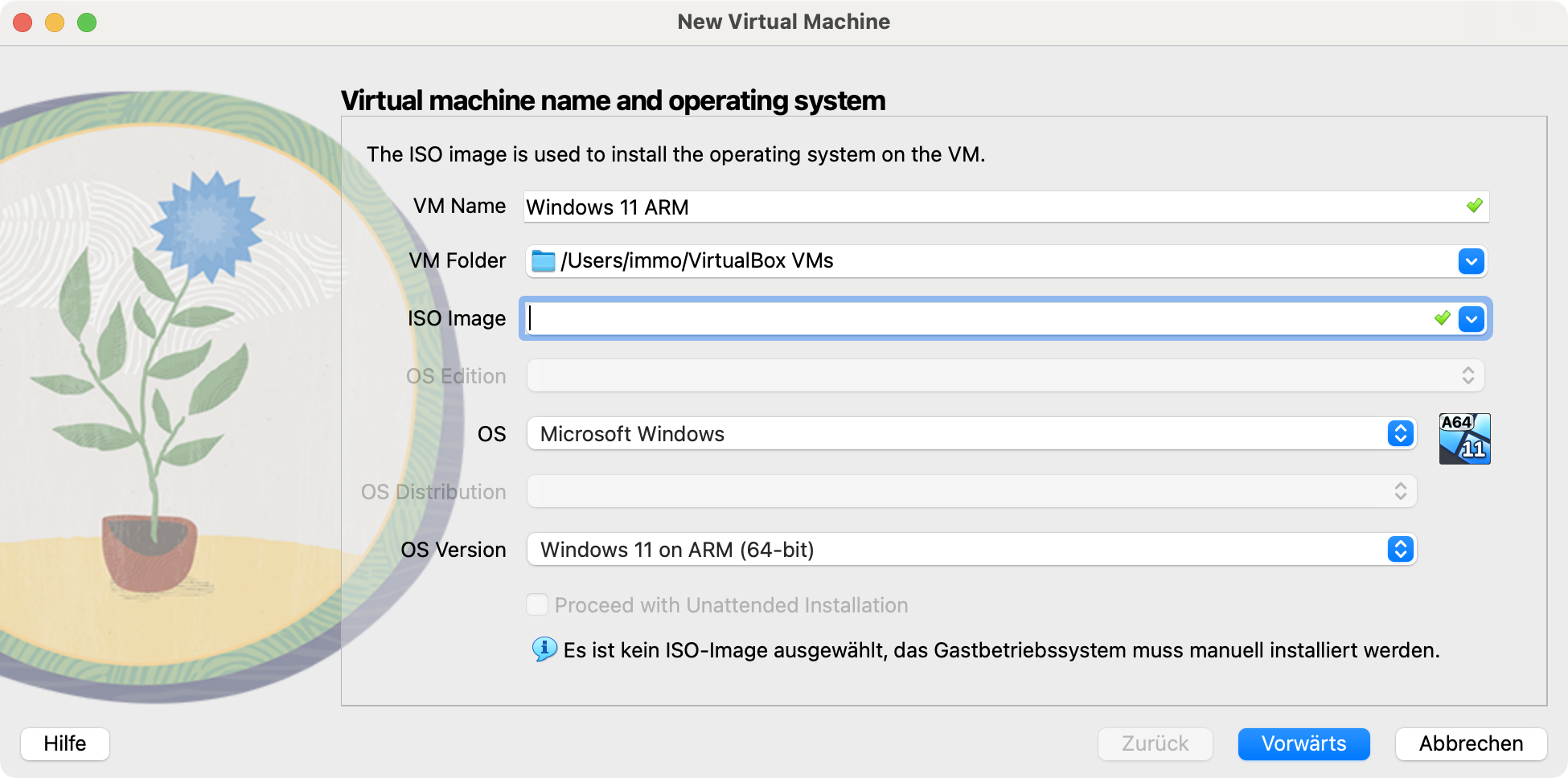Click the 'The ISO image is used' description text
The image size is (1568, 778).
point(675,154)
